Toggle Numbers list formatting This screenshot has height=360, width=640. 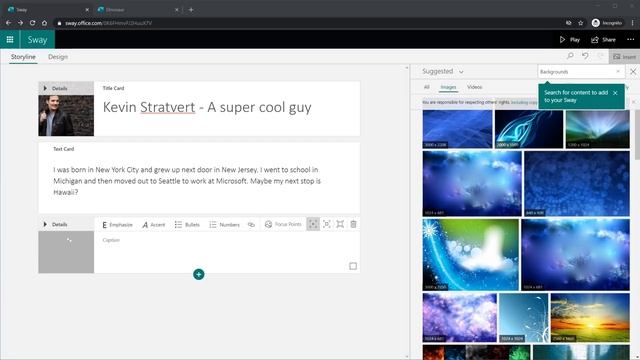pyautogui.click(x=224, y=224)
